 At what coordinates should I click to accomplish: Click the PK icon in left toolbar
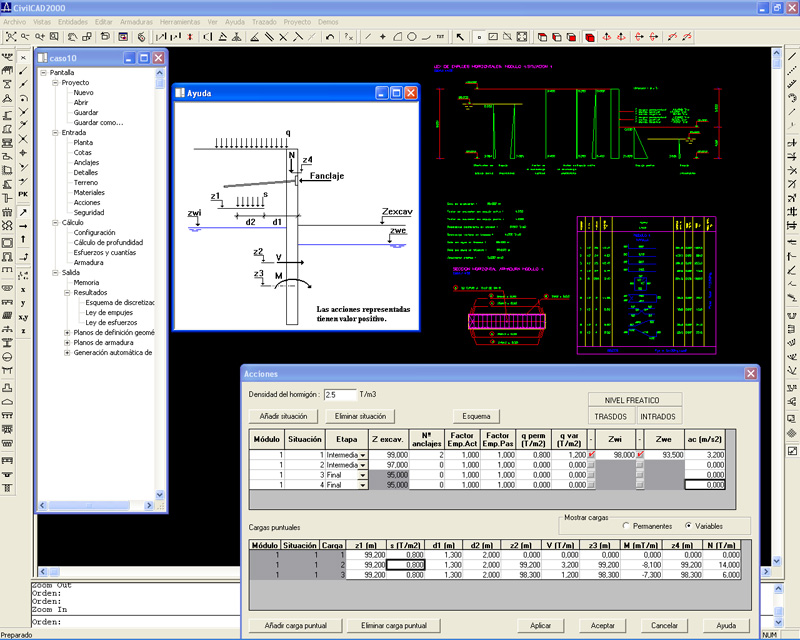(23, 193)
